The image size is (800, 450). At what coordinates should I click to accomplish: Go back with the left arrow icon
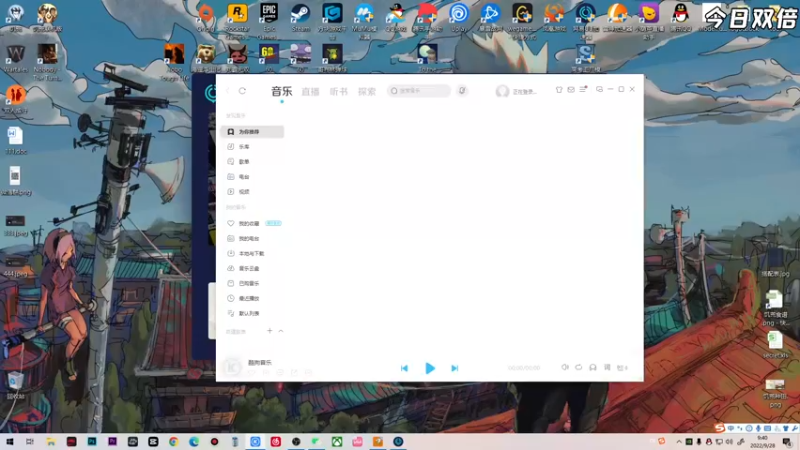228,91
